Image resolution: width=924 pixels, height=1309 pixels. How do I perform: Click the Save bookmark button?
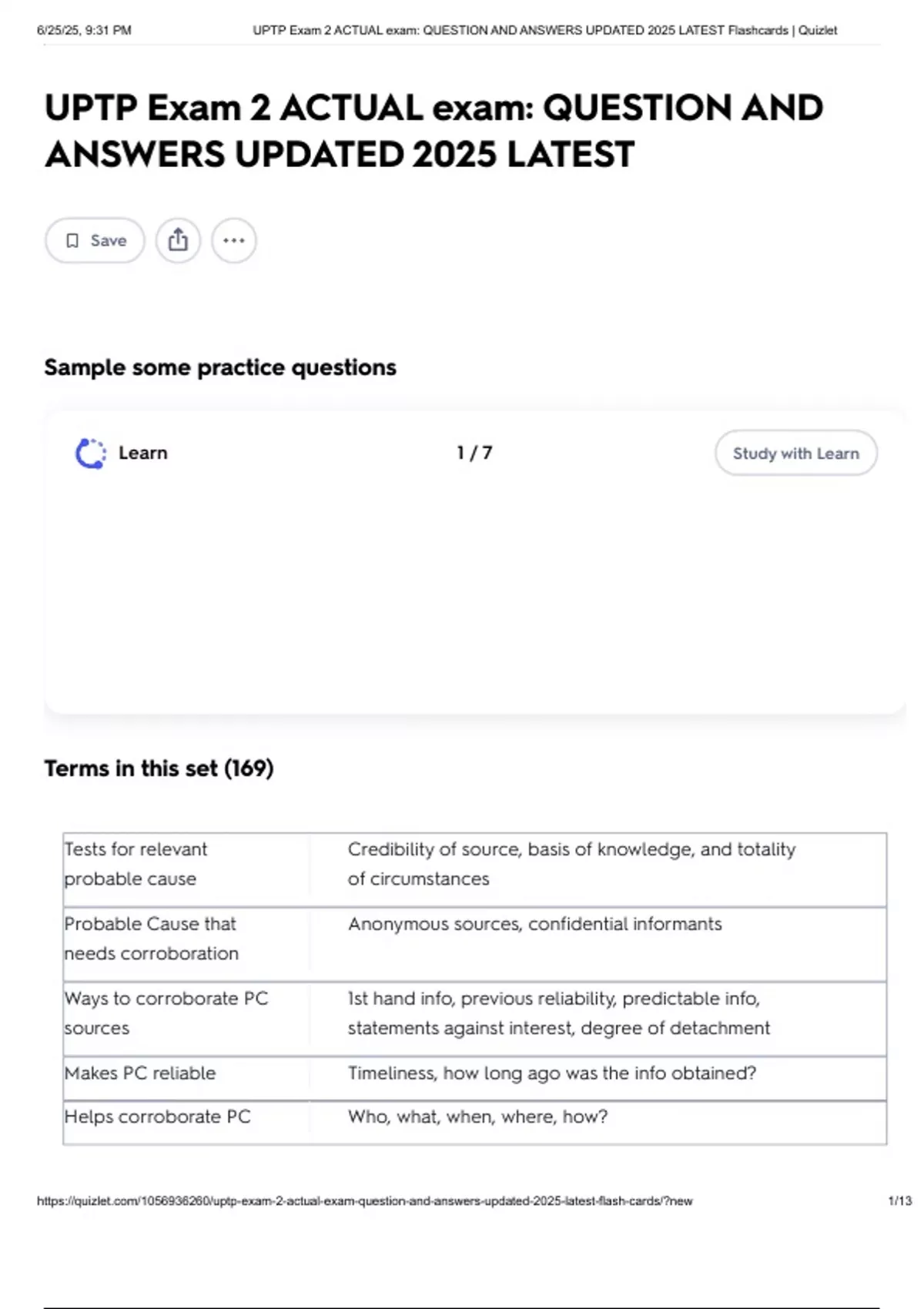click(95, 240)
